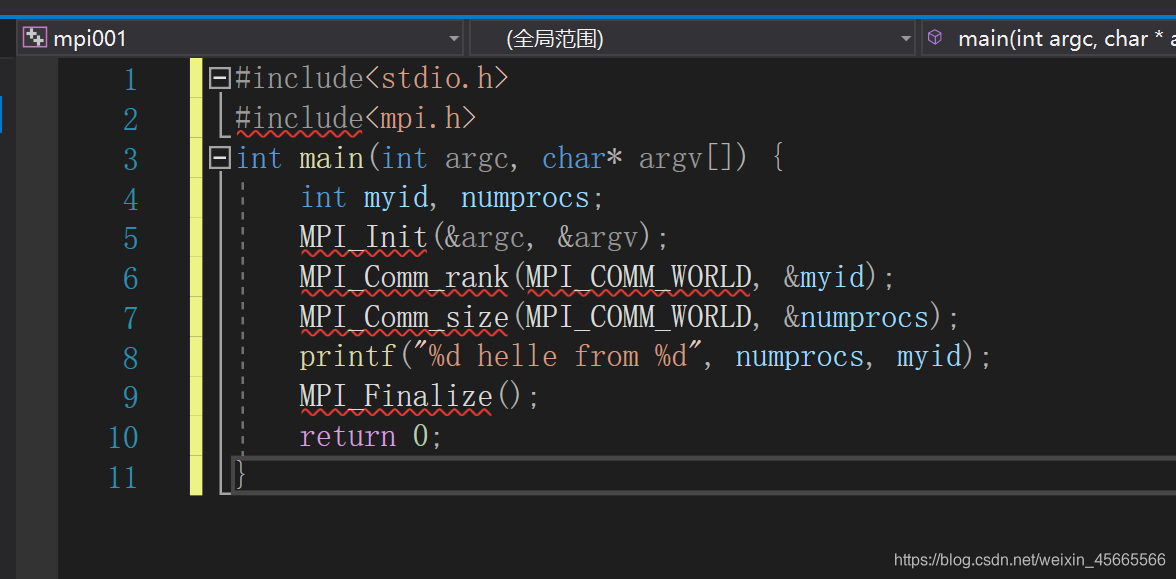
Task: Click &numprocs on line 7
Action: [856, 317]
